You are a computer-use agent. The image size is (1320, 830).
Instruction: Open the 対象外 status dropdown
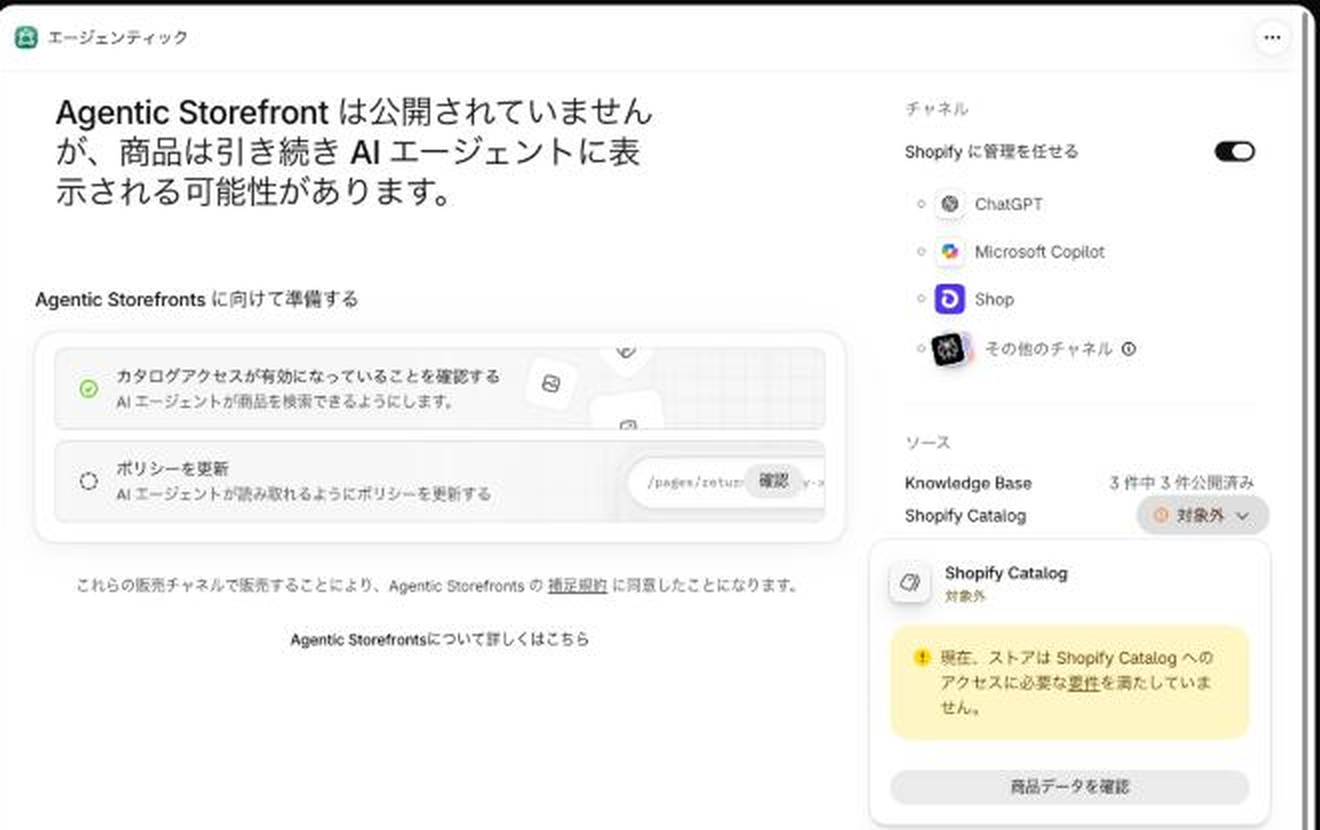click(x=1203, y=516)
